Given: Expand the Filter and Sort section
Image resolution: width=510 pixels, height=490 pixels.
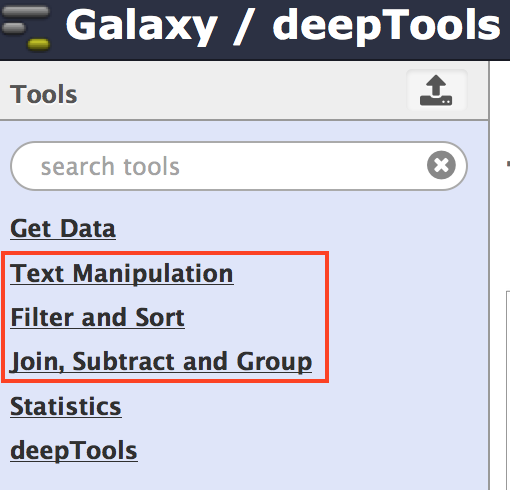Looking at the screenshot, I should coord(97,317).
